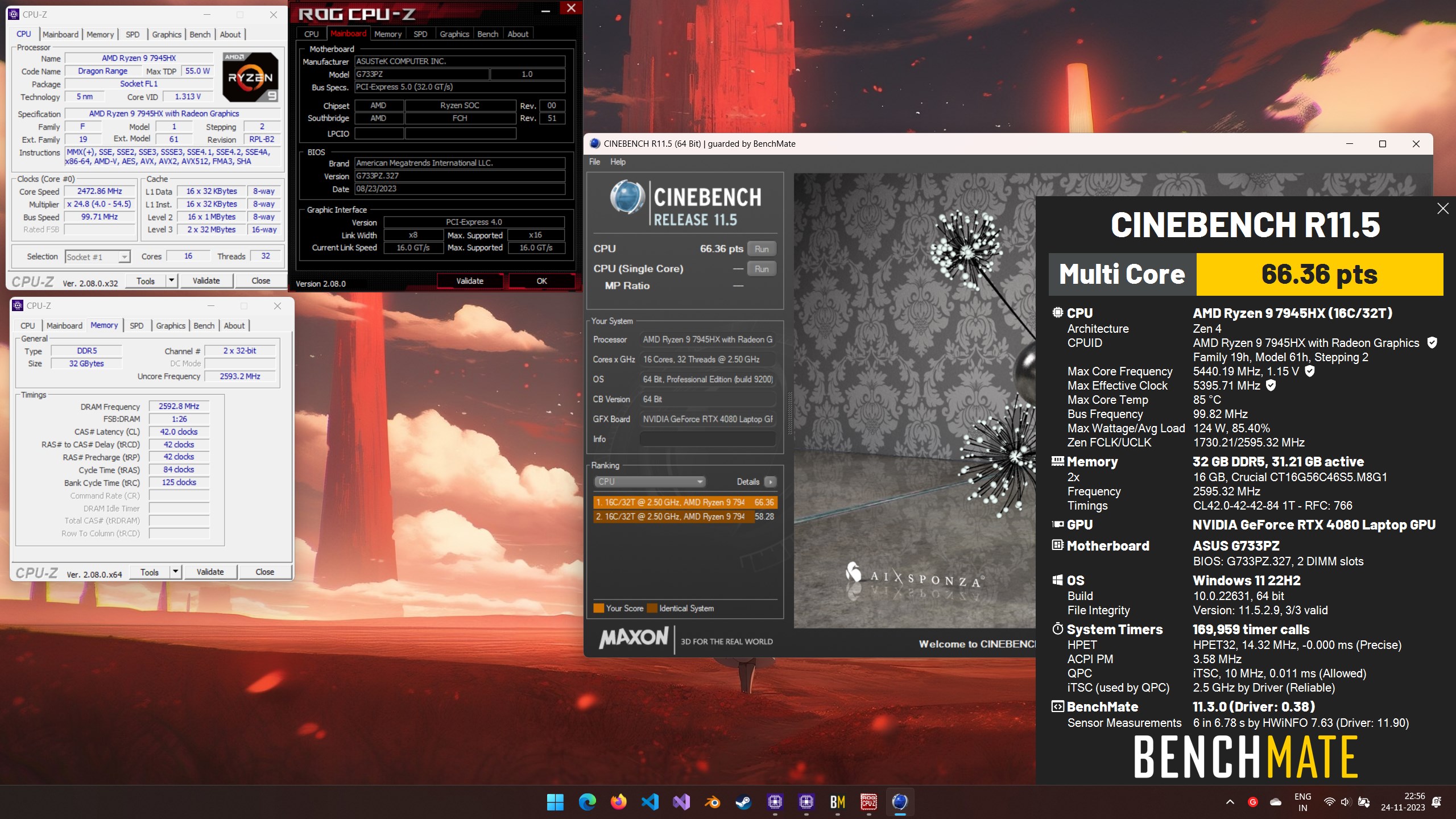Viewport: 1456px width, 819px height.
Task: Select Graphics tab in ROG CPU-Z
Action: tap(454, 34)
